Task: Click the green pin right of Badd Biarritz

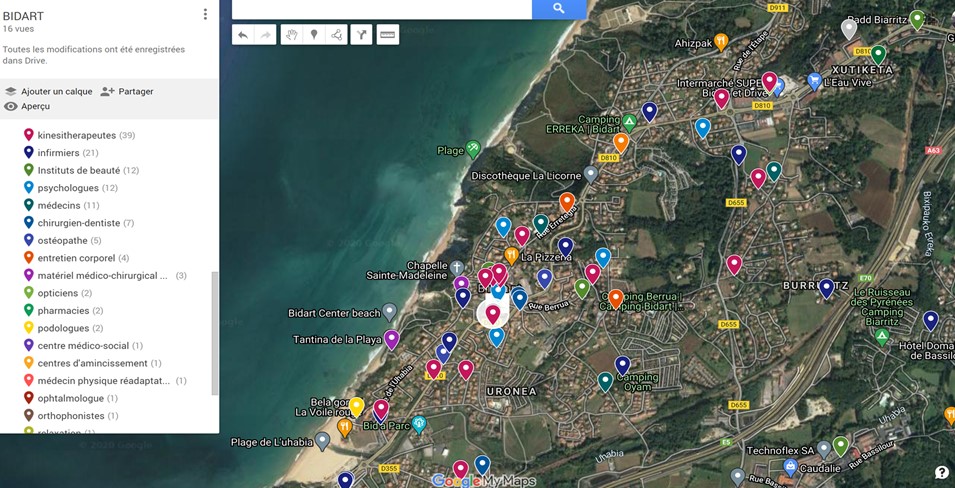Action: click(x=917, y=19)
